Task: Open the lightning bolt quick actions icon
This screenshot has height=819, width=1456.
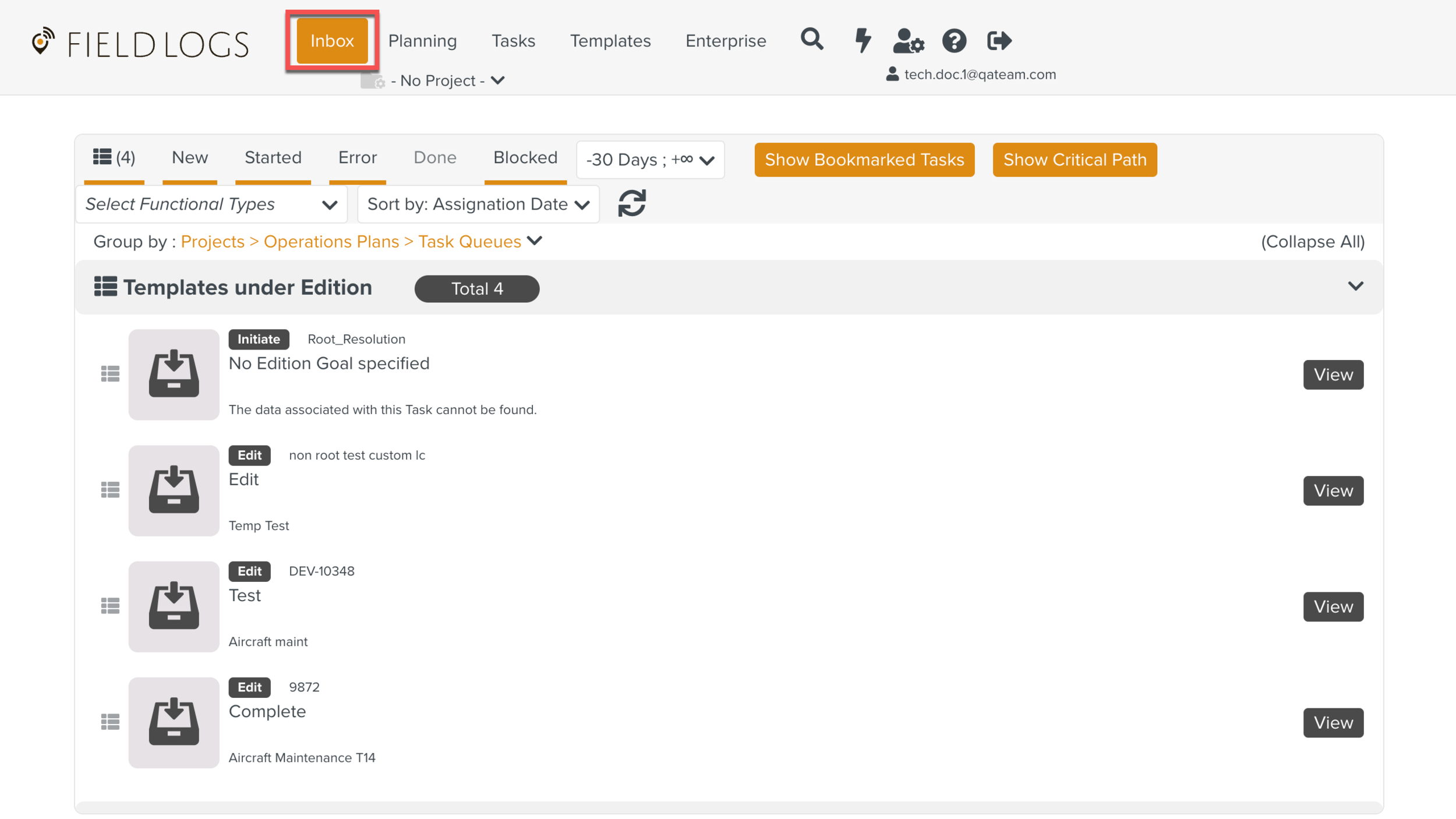Action: 863,40
